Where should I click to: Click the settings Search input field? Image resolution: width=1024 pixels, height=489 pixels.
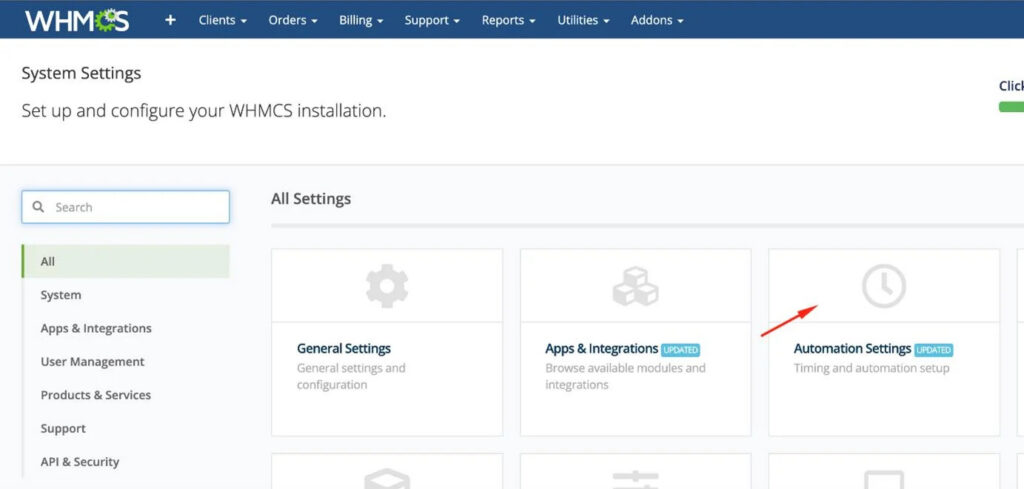135,207
